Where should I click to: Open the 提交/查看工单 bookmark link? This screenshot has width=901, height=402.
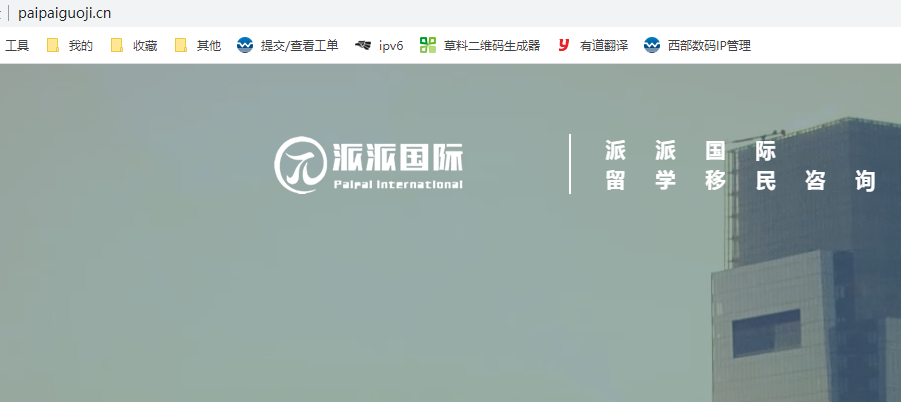(299, 45)
